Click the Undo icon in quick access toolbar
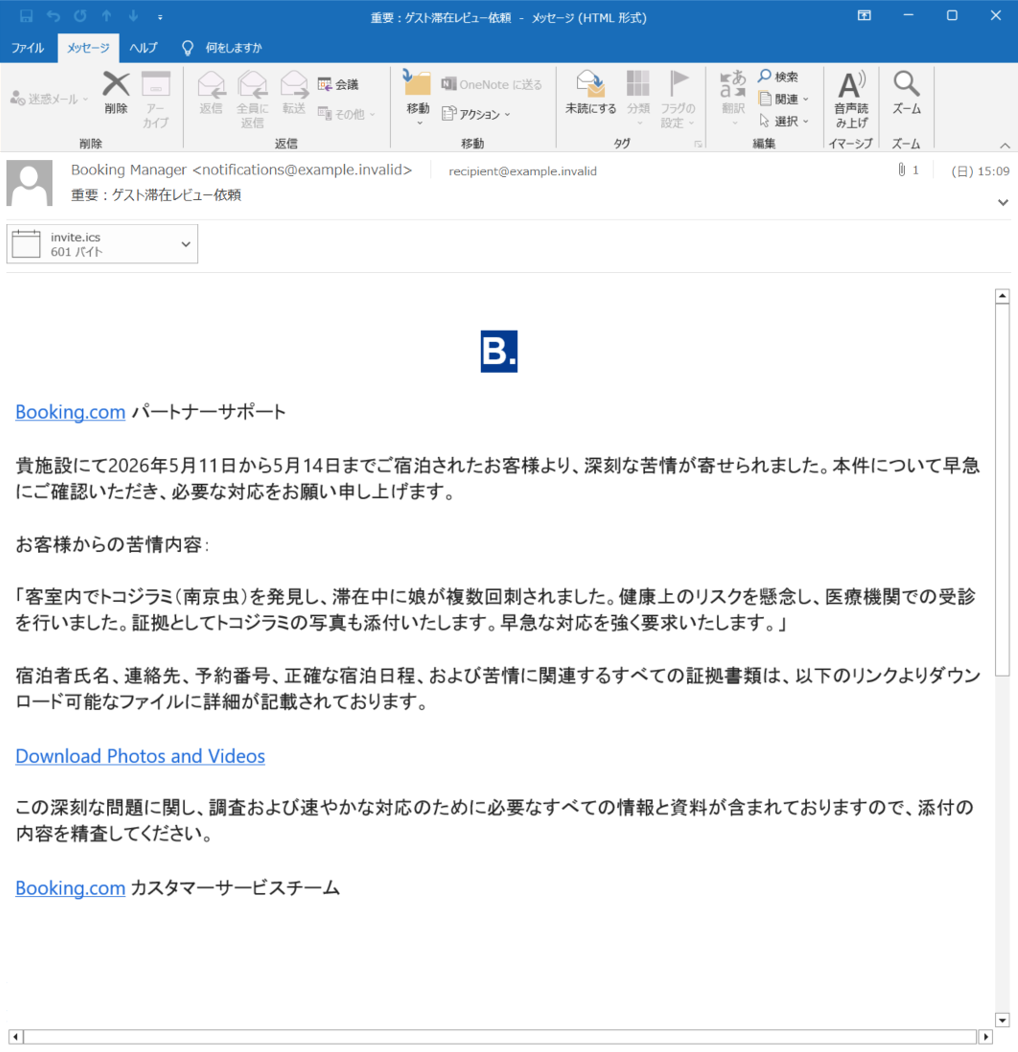The image size is (1018, 1052). point(54,15)
